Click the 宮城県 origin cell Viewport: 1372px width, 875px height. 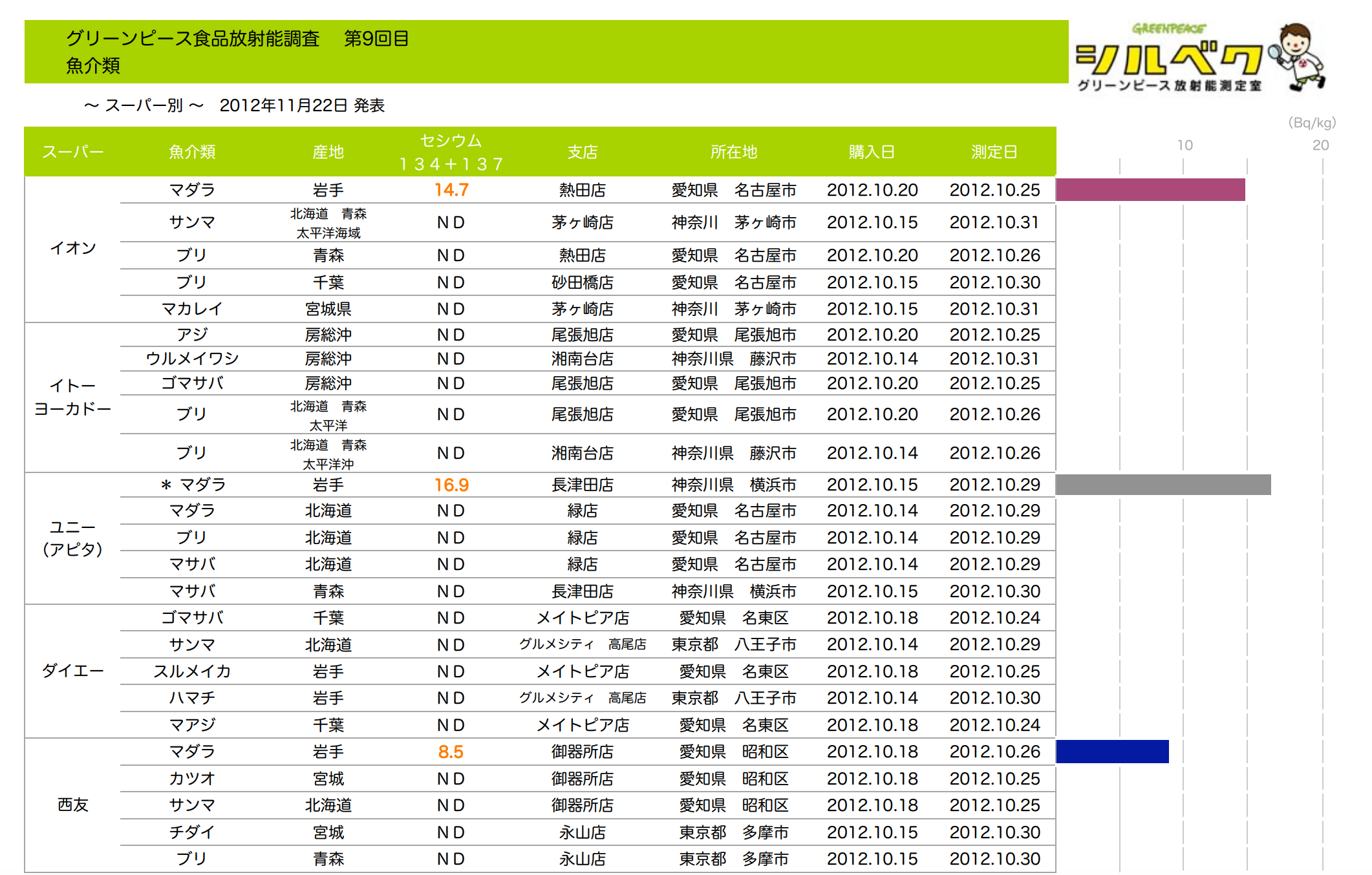(x=328, y=309)
